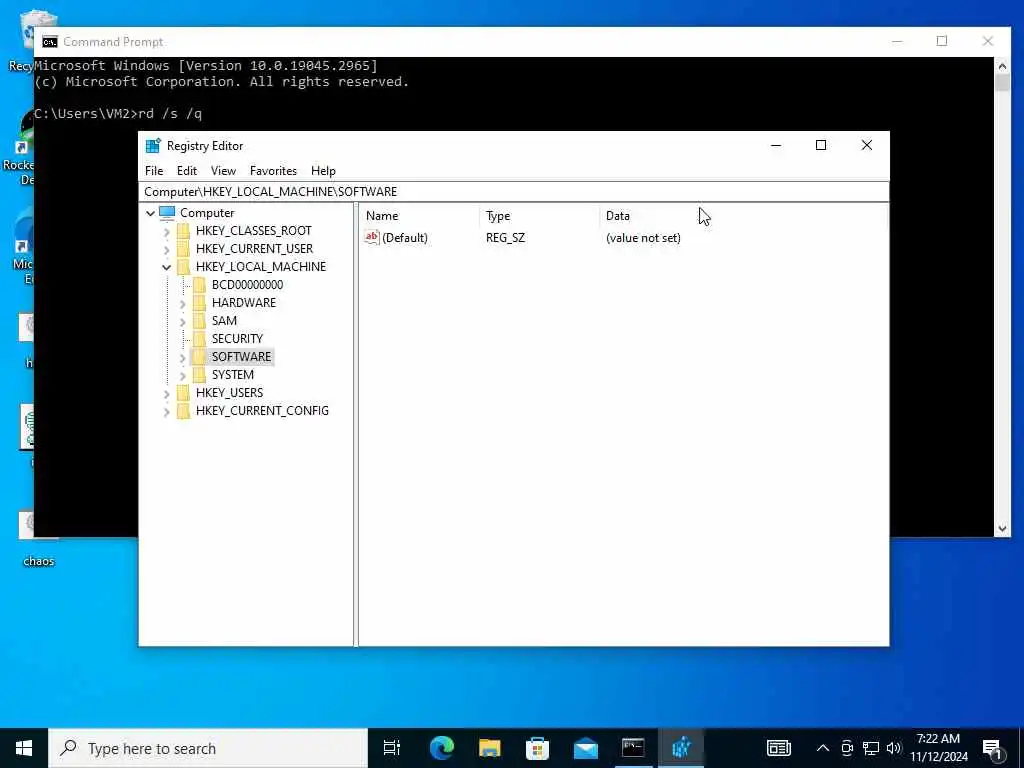Expand the HARDWARE key chevron

pos(183,303)
